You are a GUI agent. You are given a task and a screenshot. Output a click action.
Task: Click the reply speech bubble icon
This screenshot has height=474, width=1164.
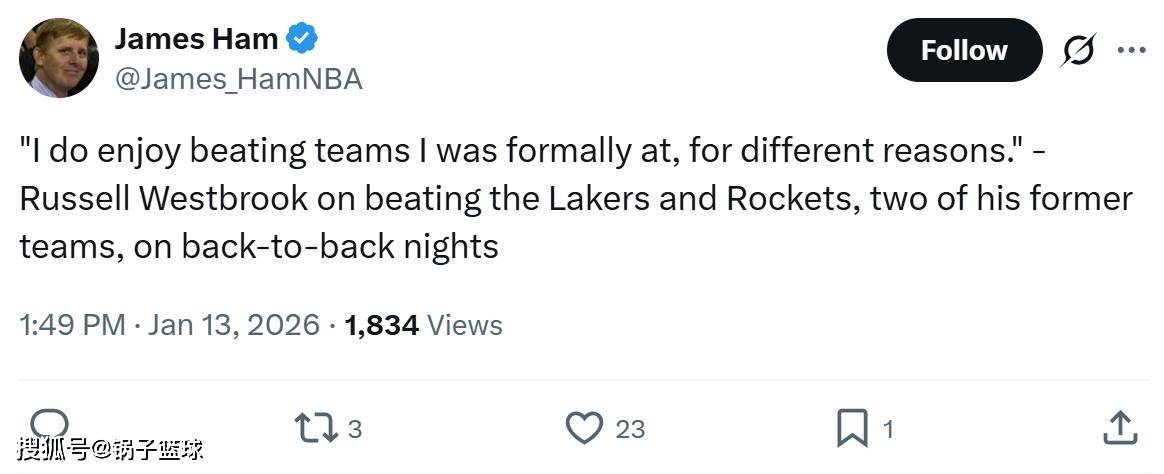50,424
